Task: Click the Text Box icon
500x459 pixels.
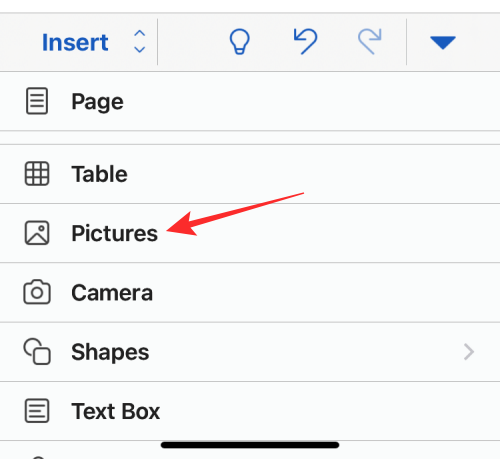Action: tap(37, 411)
